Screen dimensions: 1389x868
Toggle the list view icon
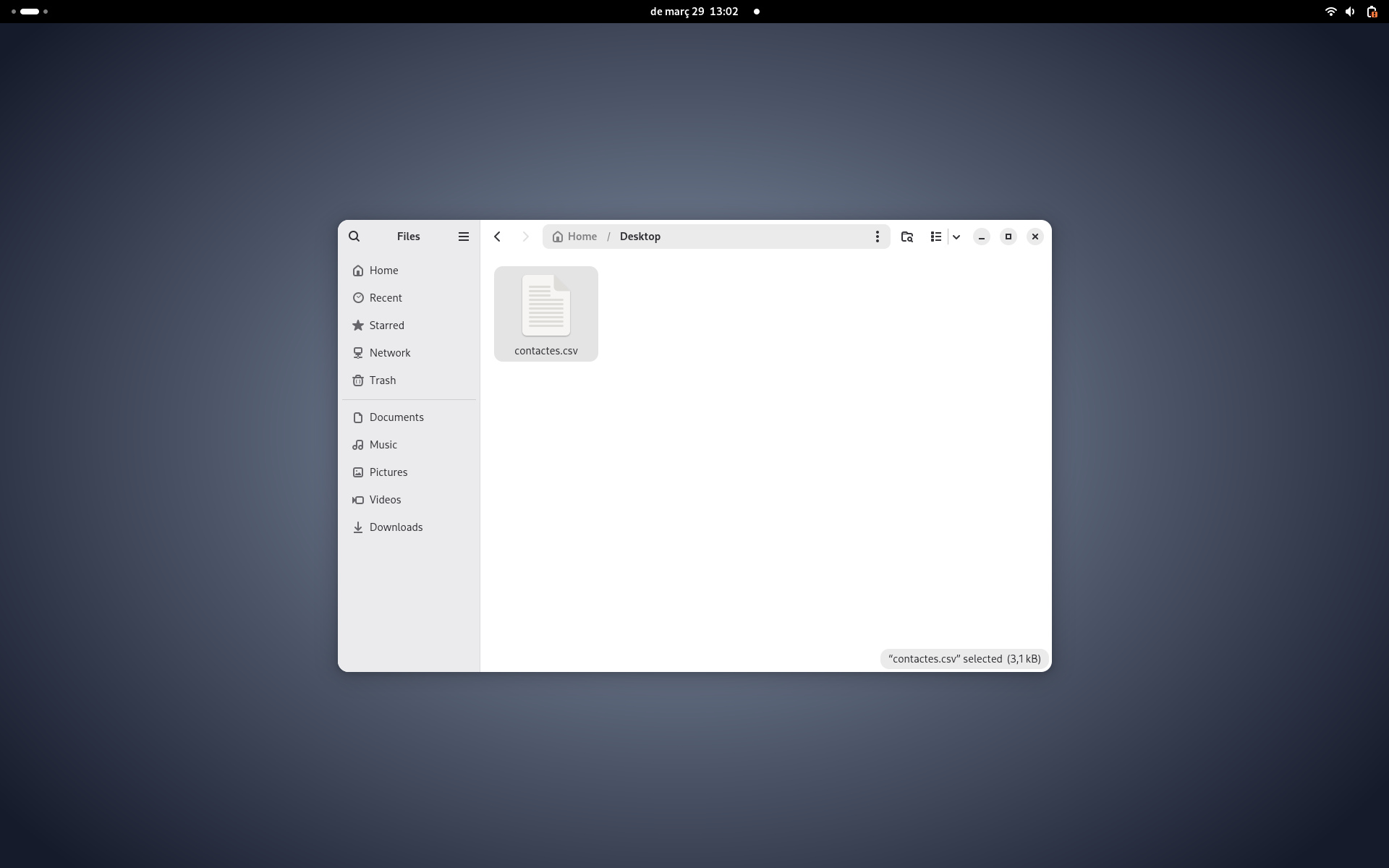point(935,237)
